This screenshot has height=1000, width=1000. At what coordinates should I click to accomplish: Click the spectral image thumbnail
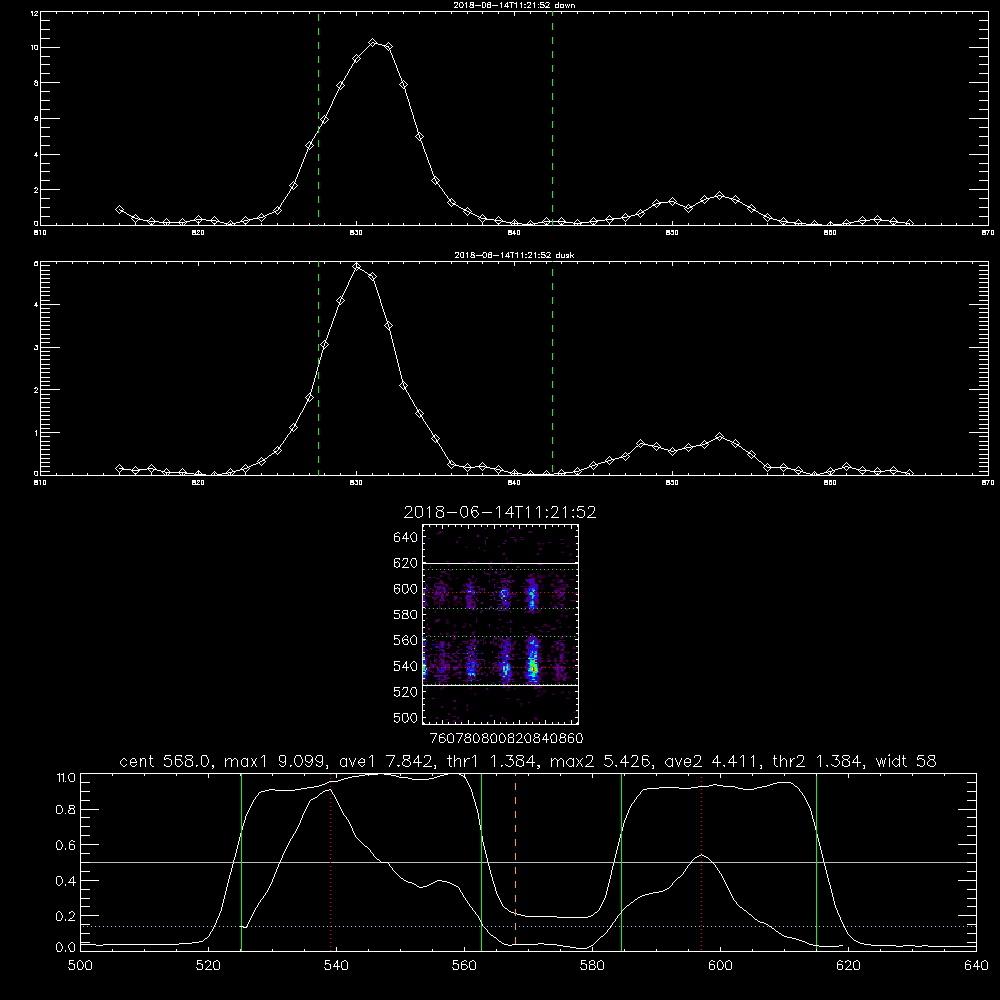pos(501,624)
